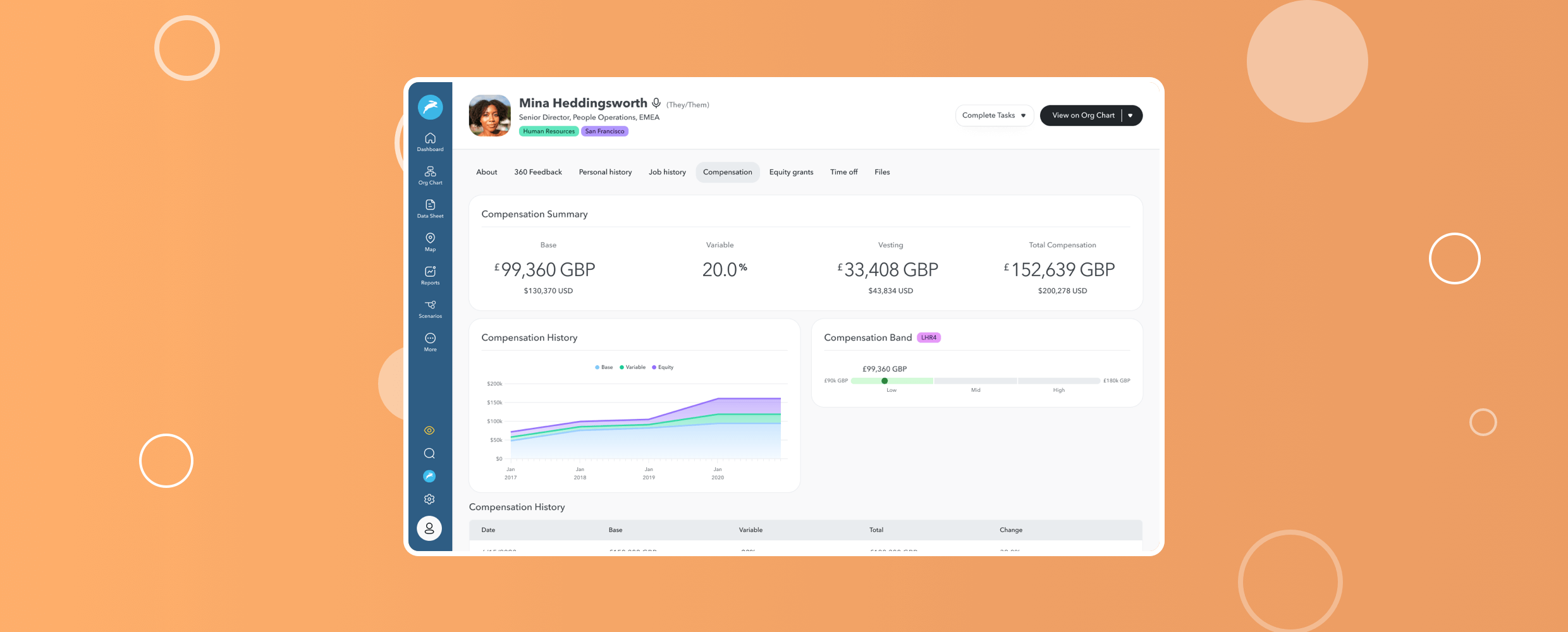Select the Scenarios sidebar icon
Screen dimensions: 1568x632
click(430, 308)
